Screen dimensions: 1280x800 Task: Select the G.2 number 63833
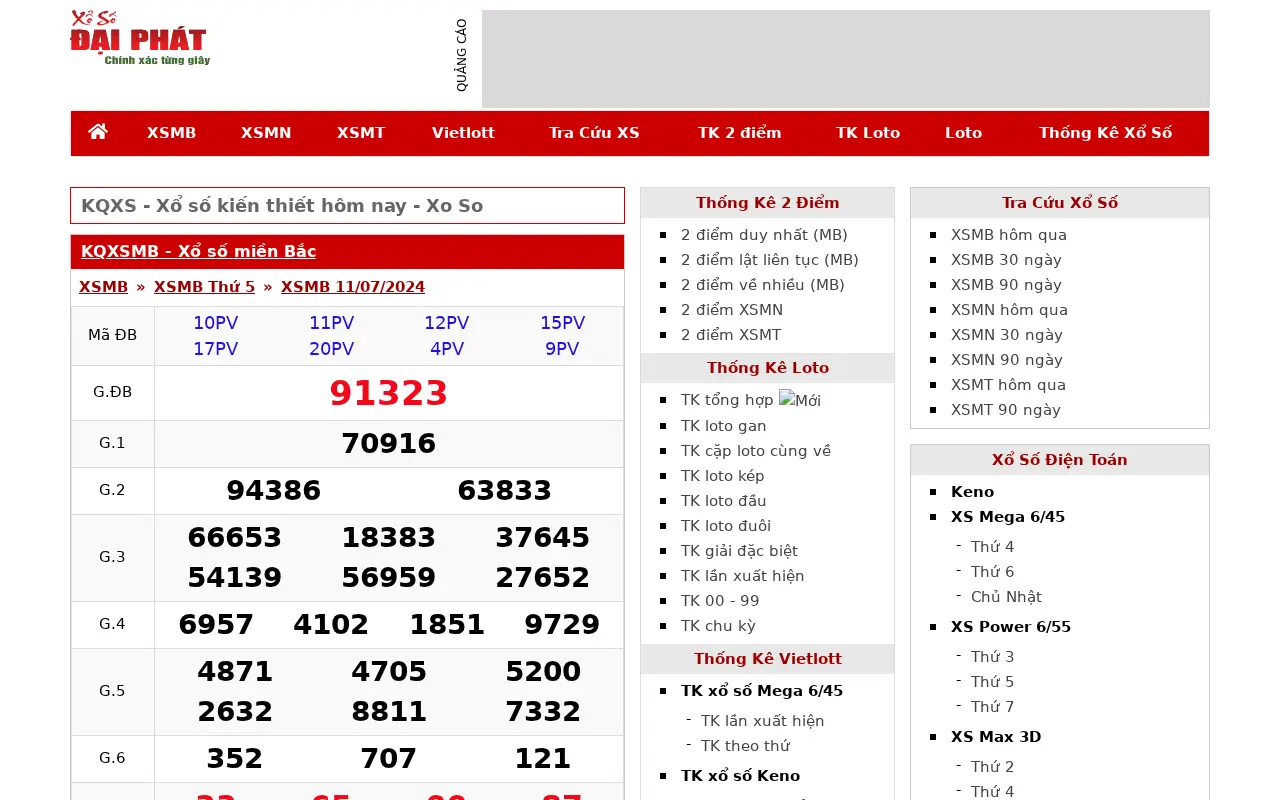504,491
